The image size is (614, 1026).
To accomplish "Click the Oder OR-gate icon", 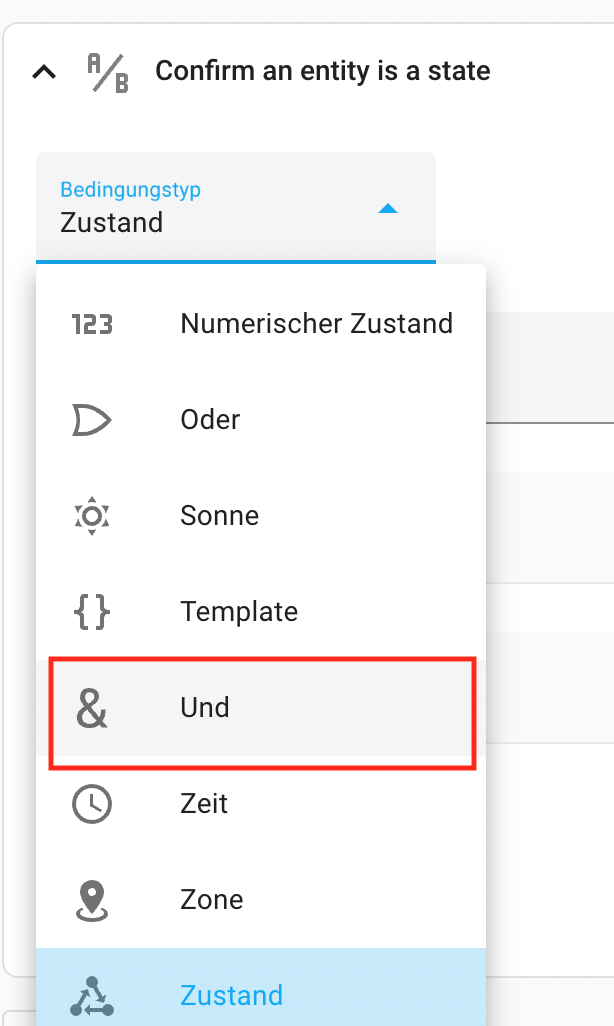I will (92, 420).
